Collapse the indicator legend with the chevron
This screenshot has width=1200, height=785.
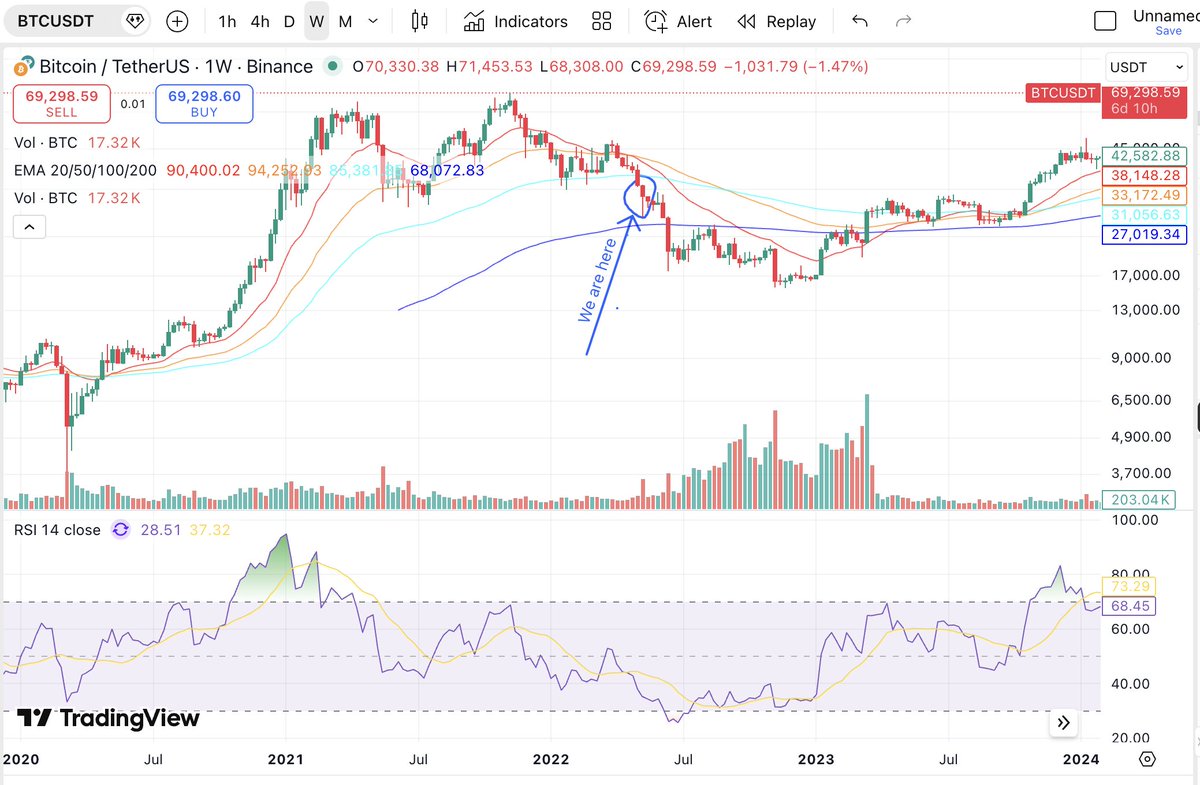[x=28, y=228]
